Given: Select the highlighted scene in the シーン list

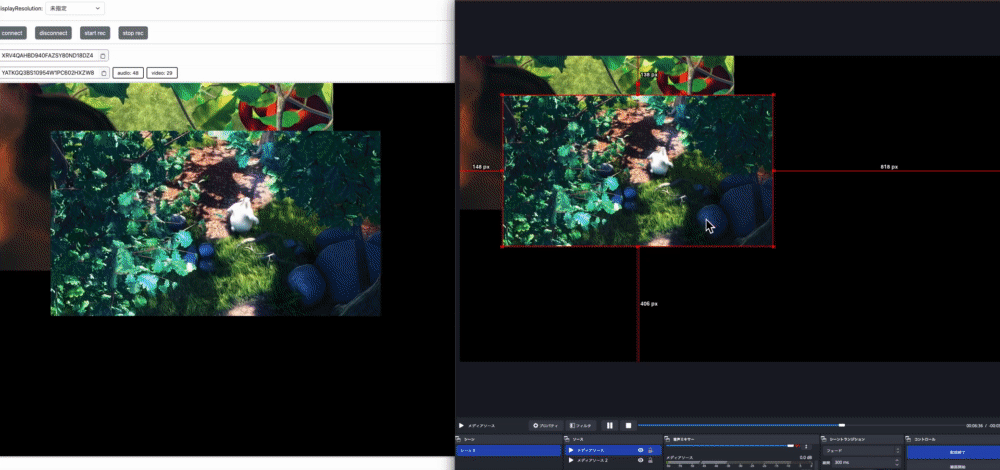Looking at the screenshot, I should 508,450.
